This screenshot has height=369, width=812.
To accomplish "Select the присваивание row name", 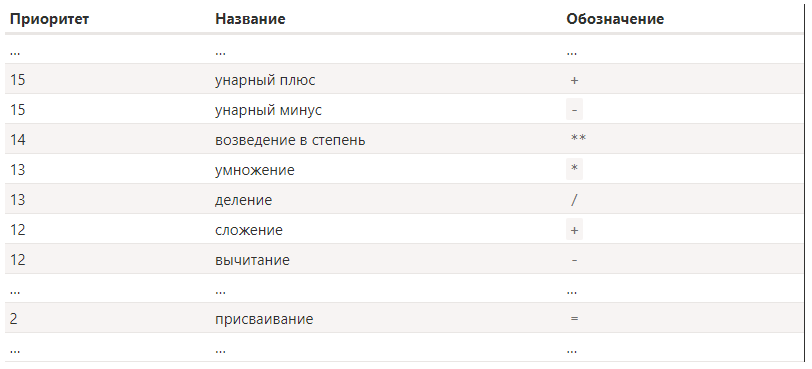I will click(264, 319).
